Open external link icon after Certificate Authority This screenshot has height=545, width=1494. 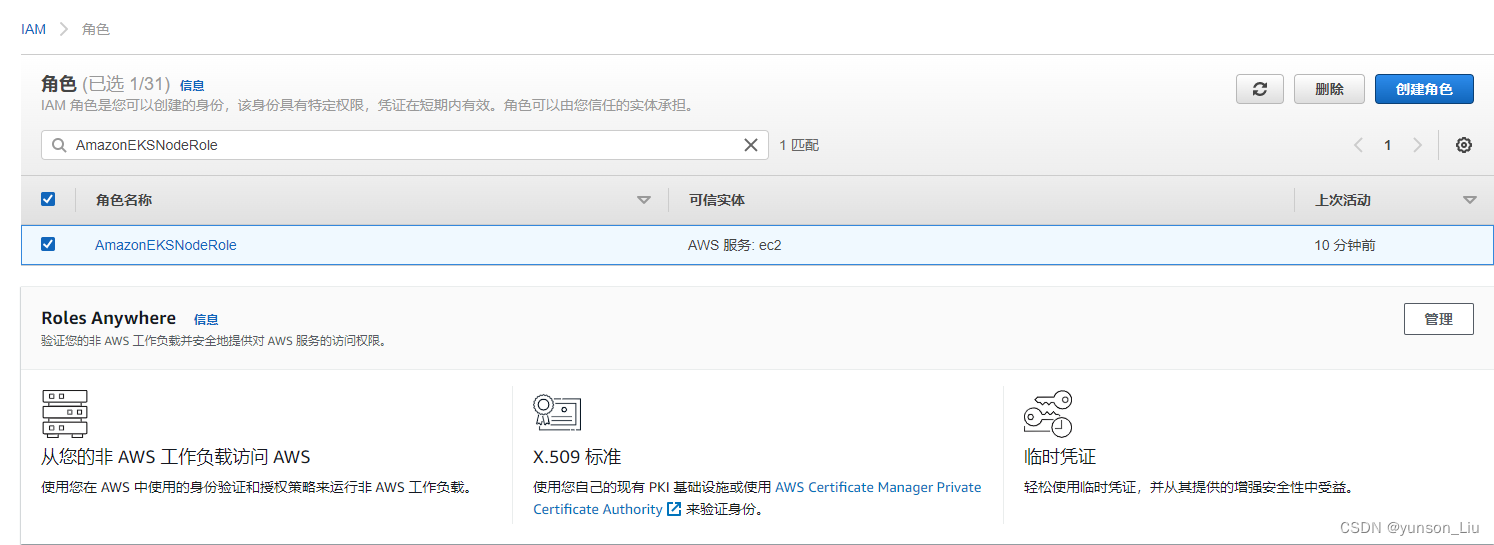674,509
